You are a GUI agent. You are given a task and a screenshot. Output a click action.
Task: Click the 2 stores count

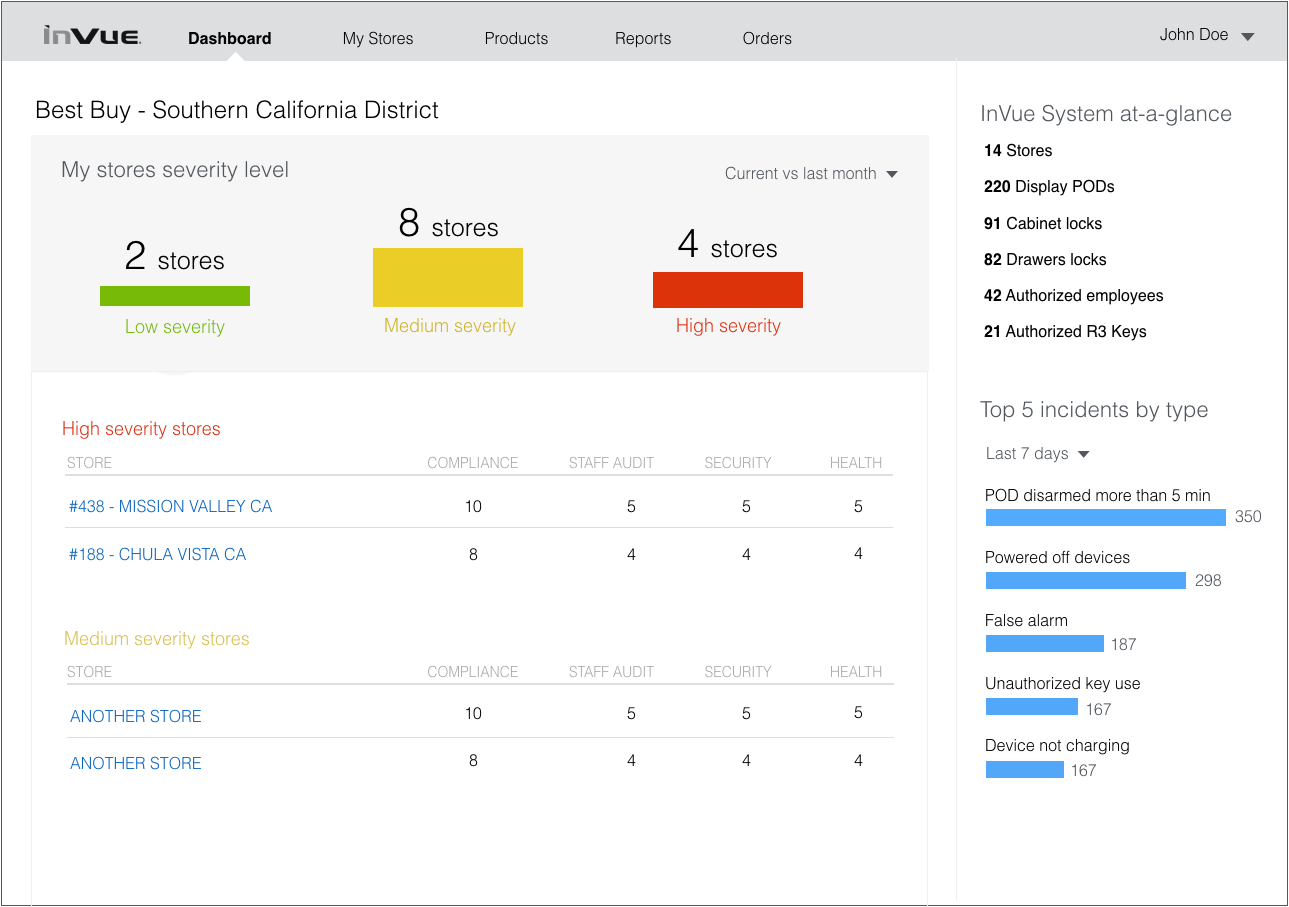coord(175,258)
